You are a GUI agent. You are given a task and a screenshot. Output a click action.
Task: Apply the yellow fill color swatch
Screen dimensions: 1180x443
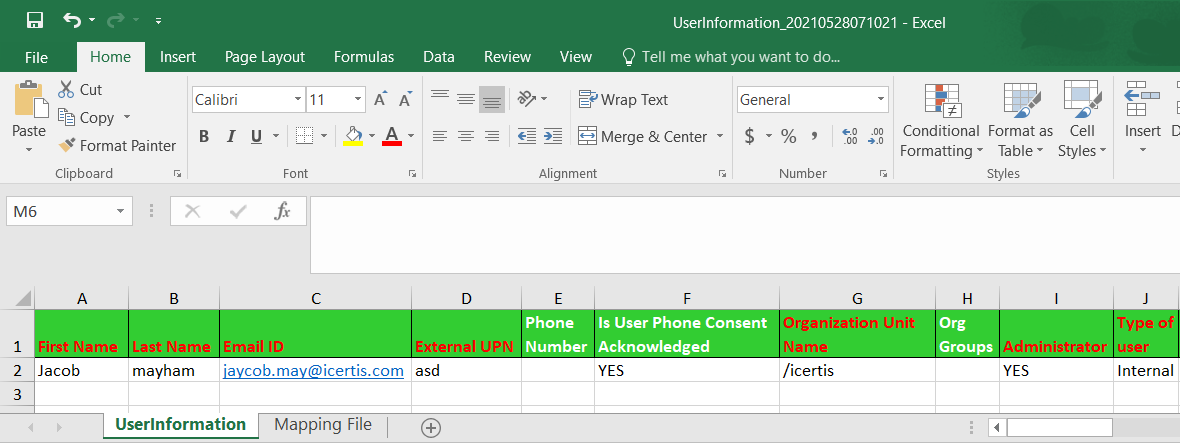pyautogui.click(x=352, y=136)
